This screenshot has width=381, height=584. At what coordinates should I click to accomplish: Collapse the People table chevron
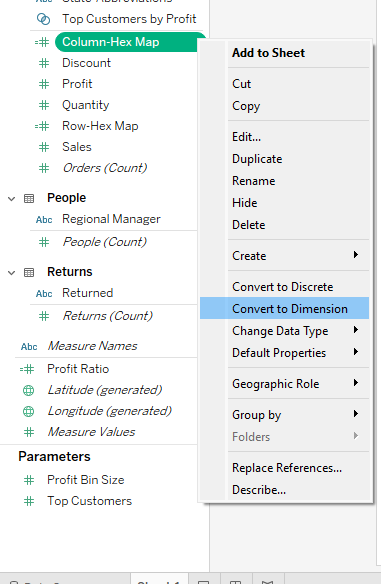pyautogui.click(x=12, y=199)
